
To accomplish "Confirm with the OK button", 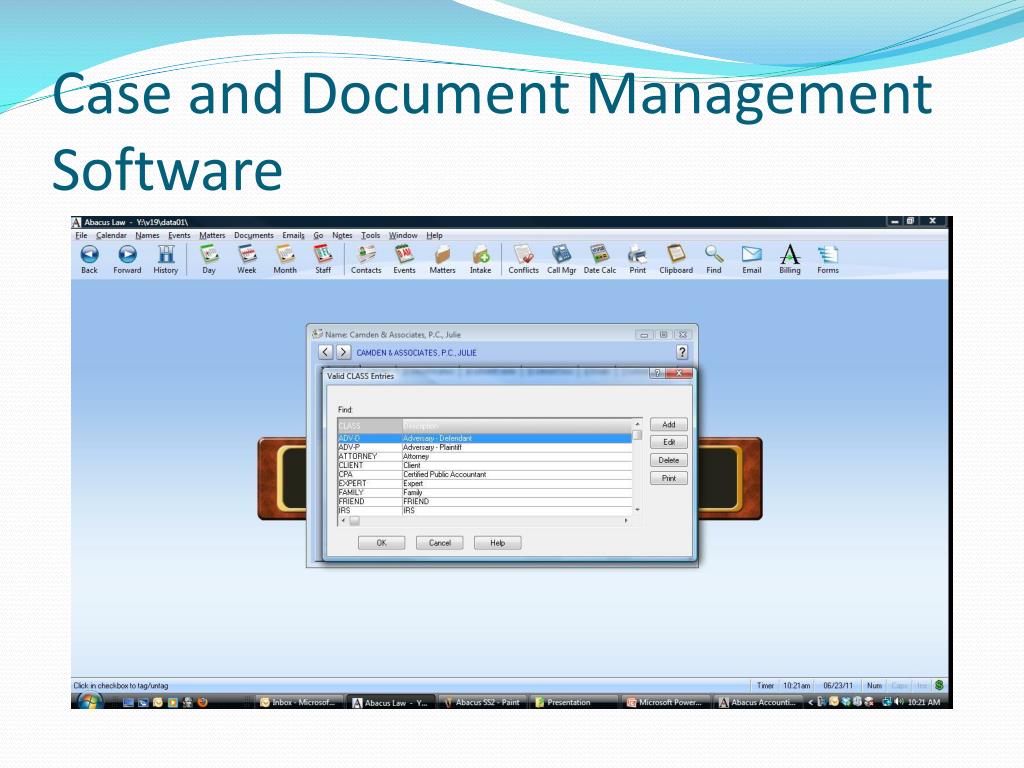I will (381, 543).
